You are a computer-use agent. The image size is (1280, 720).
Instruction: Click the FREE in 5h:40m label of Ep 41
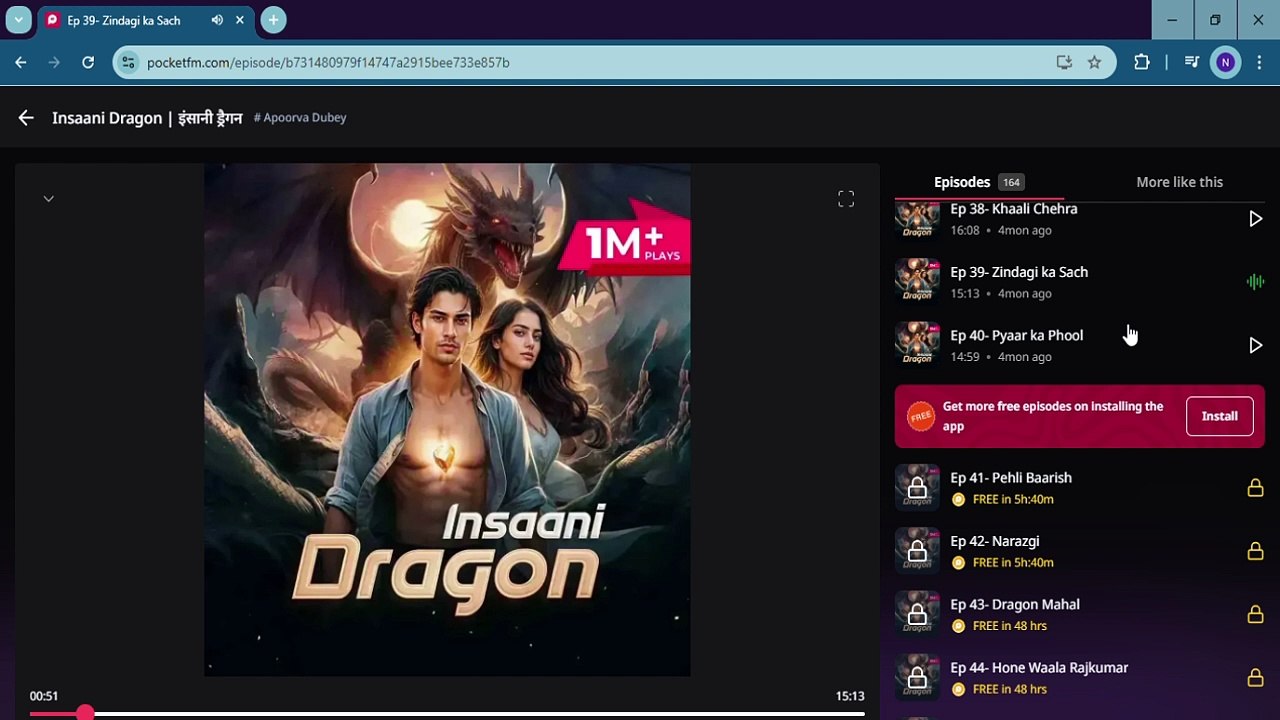click(x=1013, y=499)
